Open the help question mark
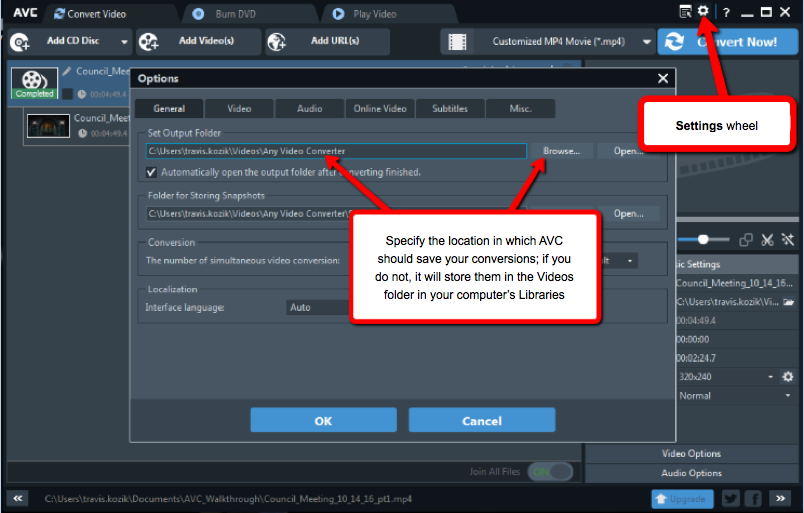Image resolution: width=804 pixels, height=513 pixels. (x=726, y=12)
